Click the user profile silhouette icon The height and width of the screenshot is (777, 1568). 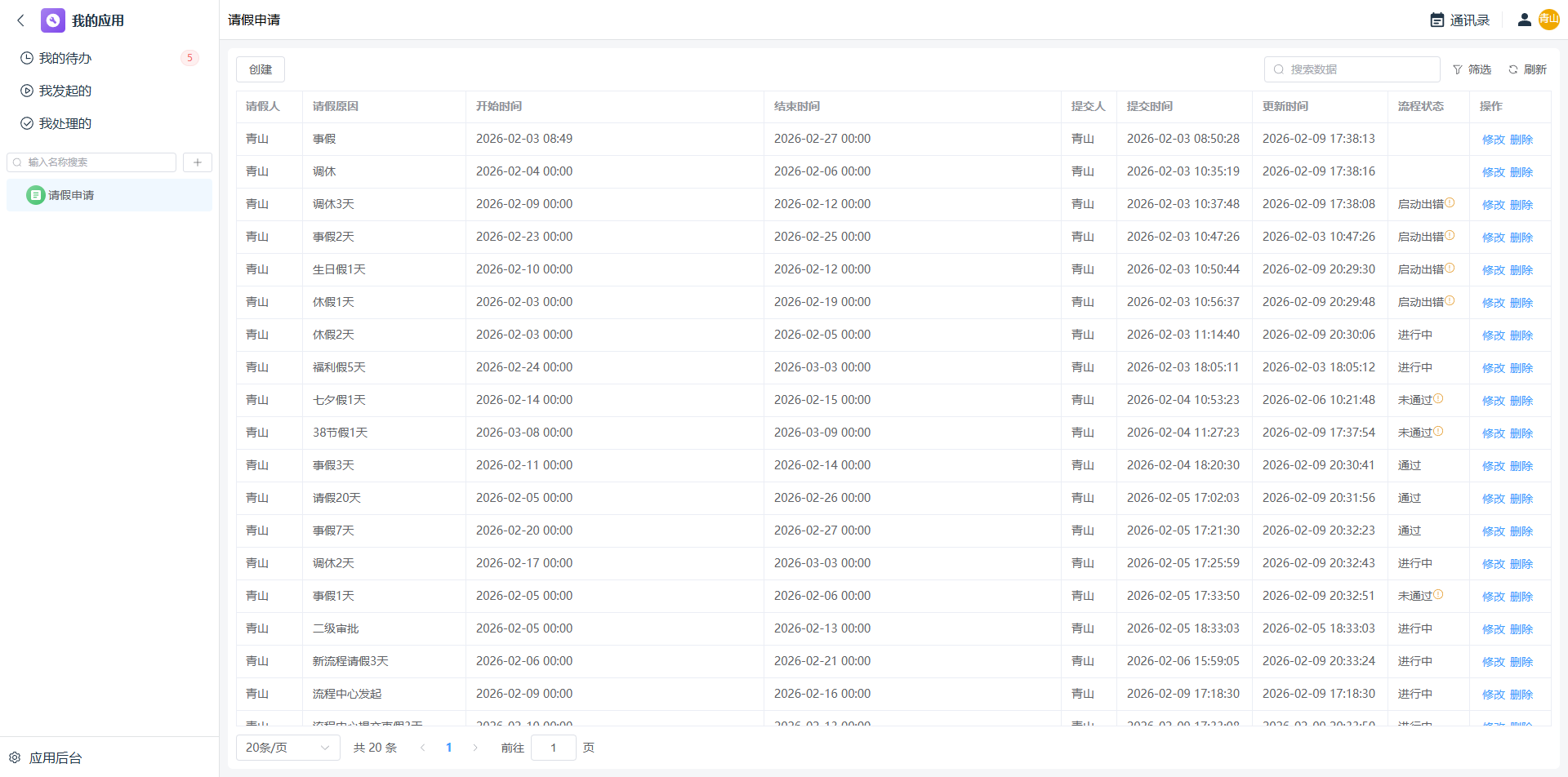pos(1524,20)
